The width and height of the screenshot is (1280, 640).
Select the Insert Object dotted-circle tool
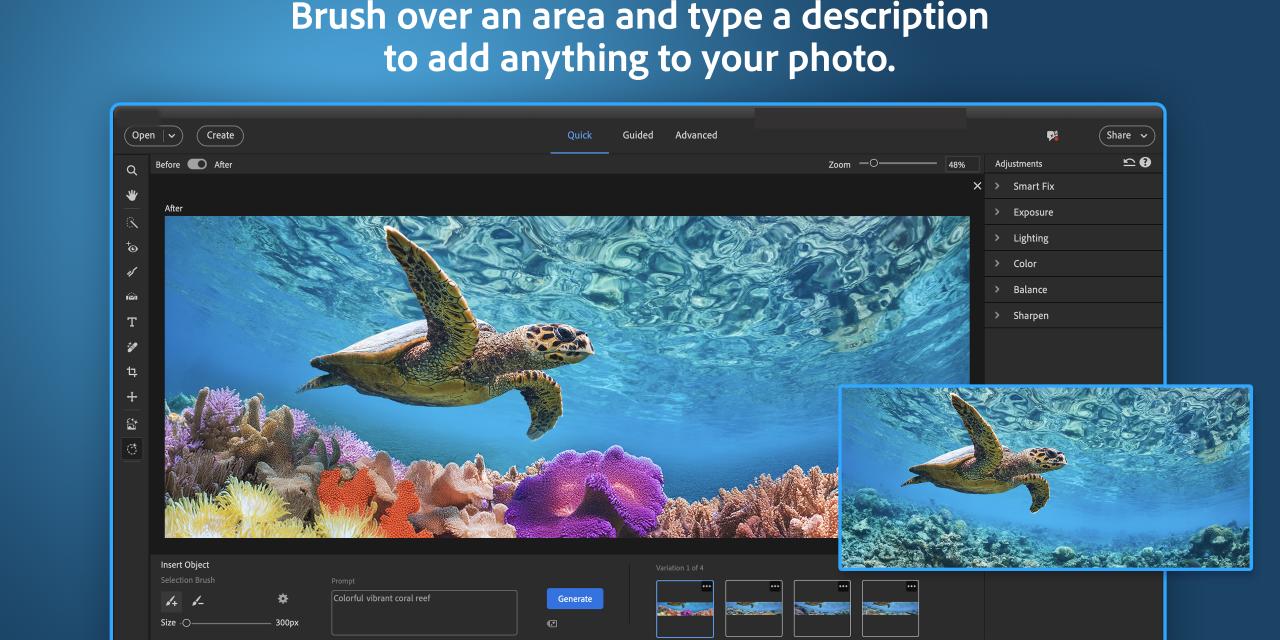[131, 448]
